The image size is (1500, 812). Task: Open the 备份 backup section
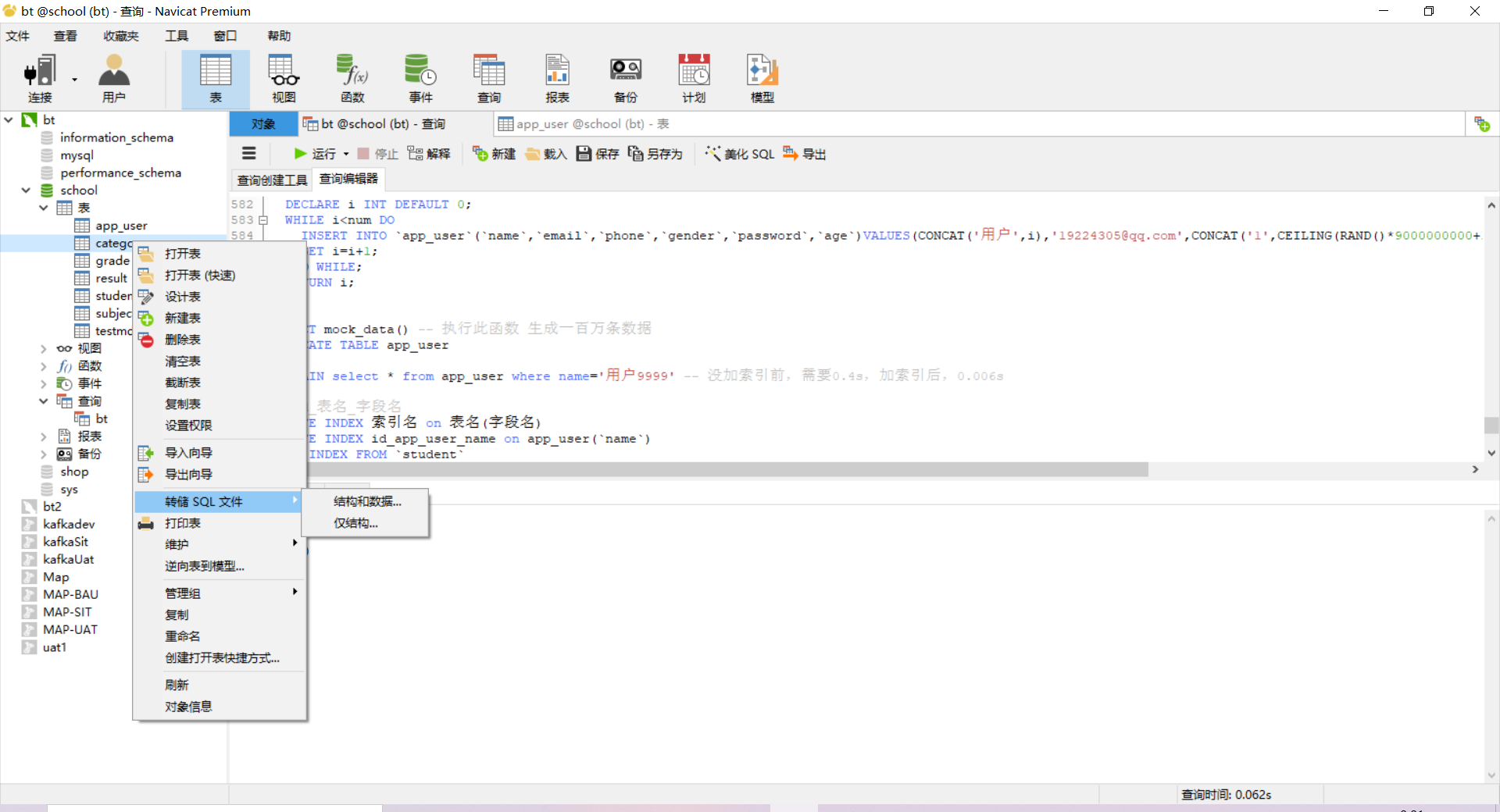pyautogui.click(x=626, y=78)
